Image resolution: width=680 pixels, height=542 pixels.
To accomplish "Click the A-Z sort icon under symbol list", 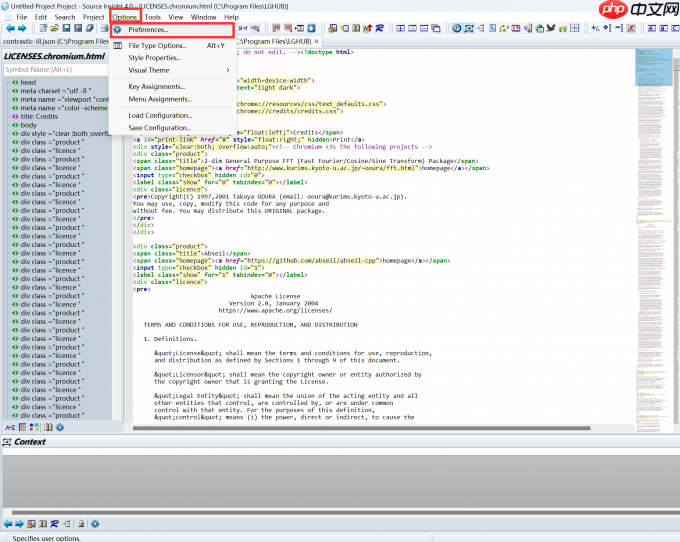I will click(9, 427).
